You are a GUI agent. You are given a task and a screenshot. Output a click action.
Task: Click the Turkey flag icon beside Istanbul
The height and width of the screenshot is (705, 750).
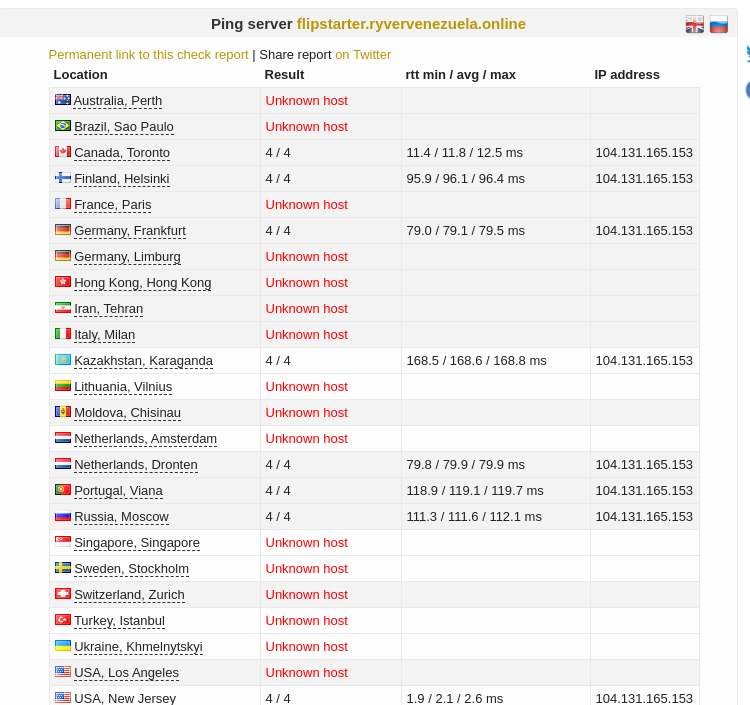[63, 619]
